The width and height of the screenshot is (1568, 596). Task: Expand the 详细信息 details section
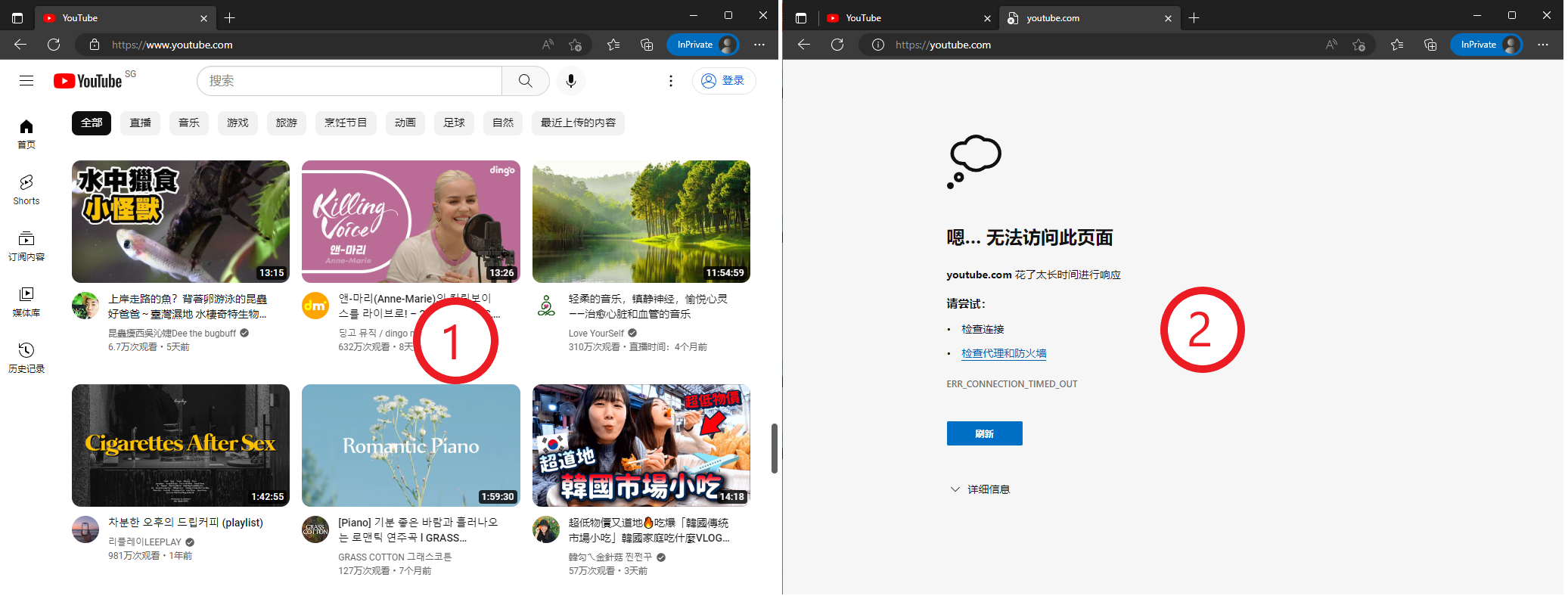tap(980, 489)
